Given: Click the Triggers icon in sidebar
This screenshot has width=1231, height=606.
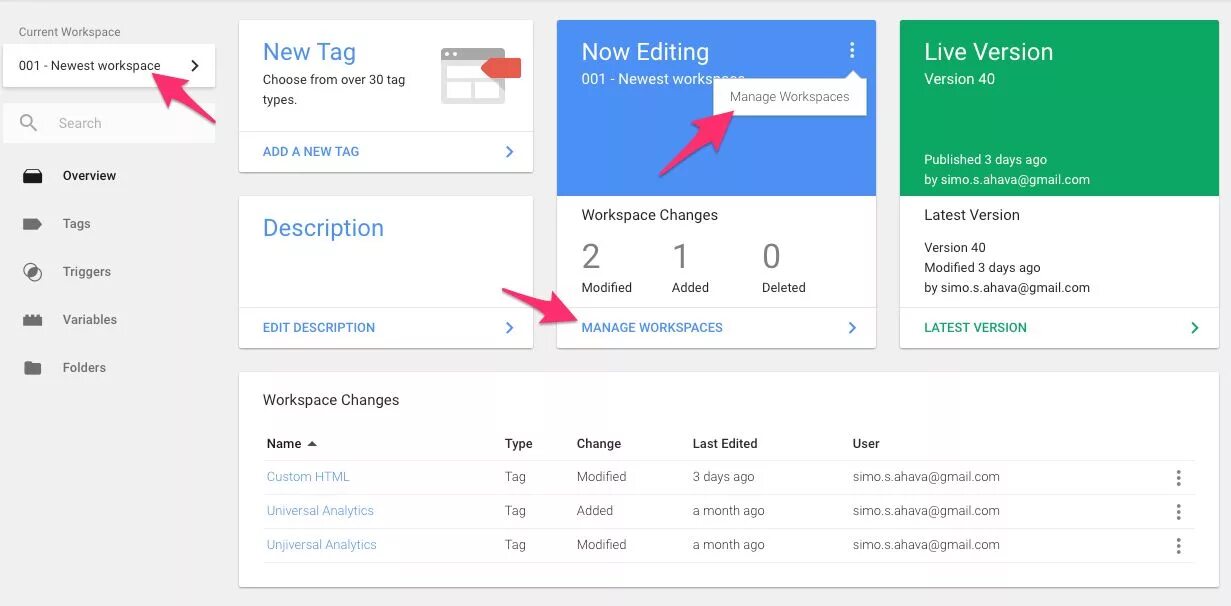Looking at the screenshot, I should (32, 272).
